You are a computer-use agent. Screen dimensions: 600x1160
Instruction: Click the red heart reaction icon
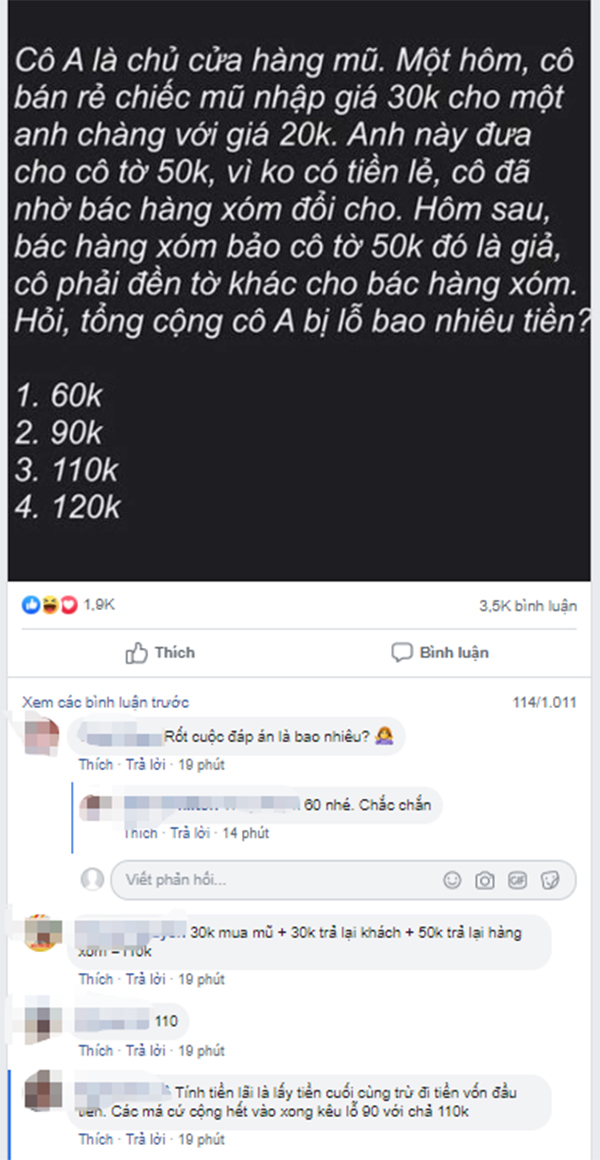[x=69, y=605]
